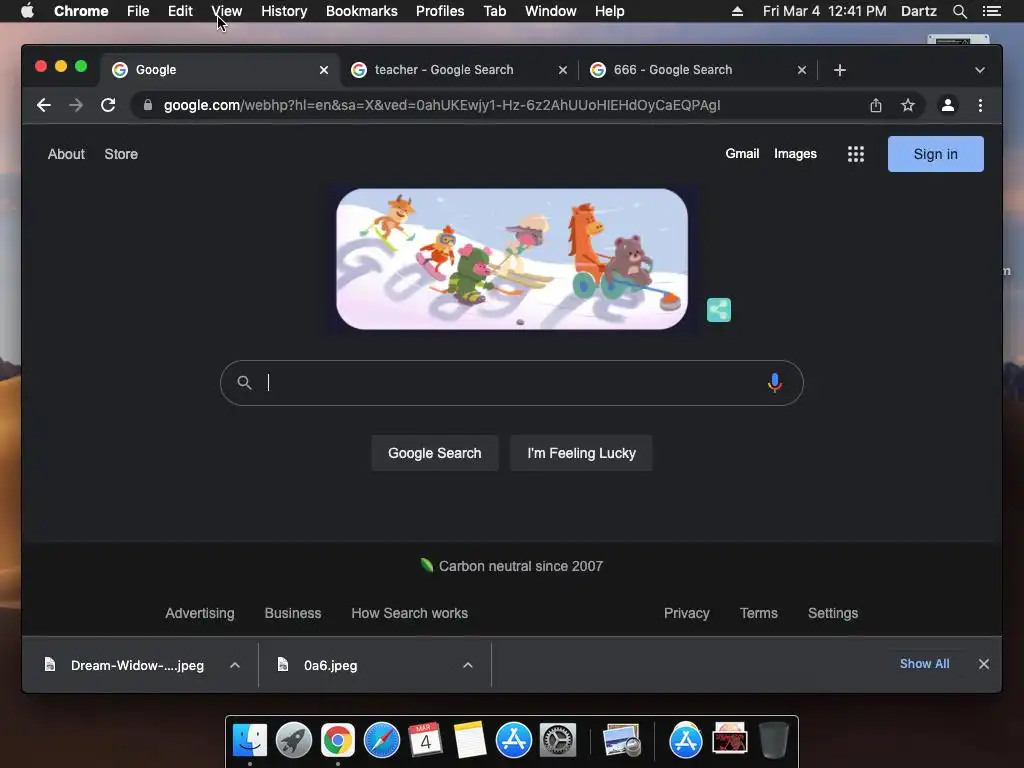Go back using the browser back arrow
The height and width of the screenshot is (768, 1024).
point(44,105)
